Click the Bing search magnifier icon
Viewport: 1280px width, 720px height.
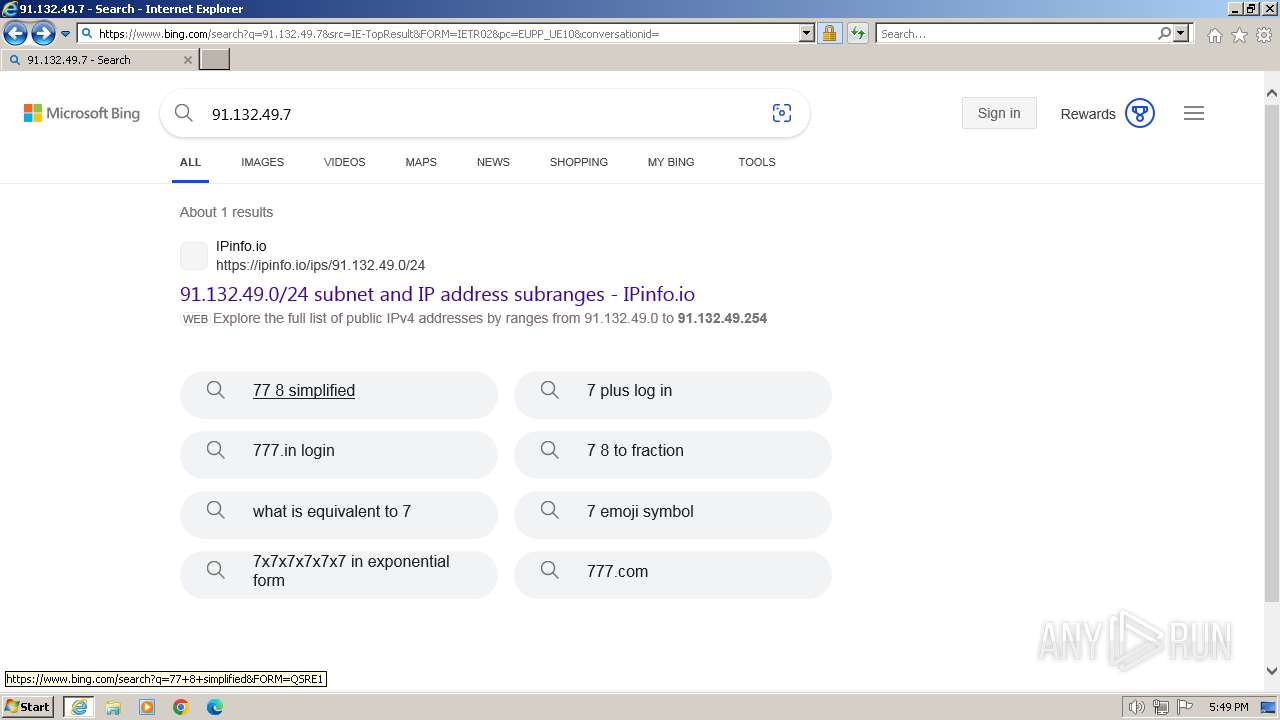point(184,113)
